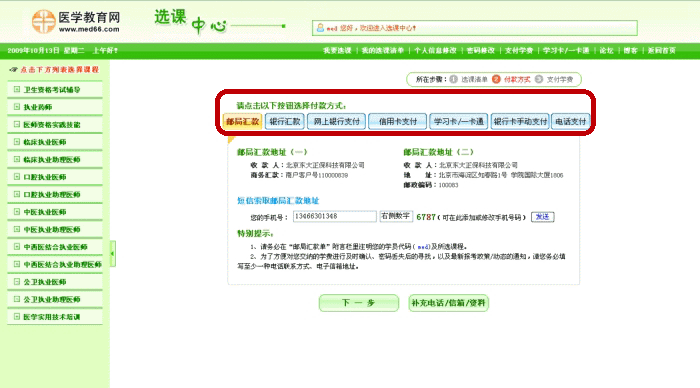Click 选课清单 step label text
The height and width of the screenshot is (388, 700).
474,79
